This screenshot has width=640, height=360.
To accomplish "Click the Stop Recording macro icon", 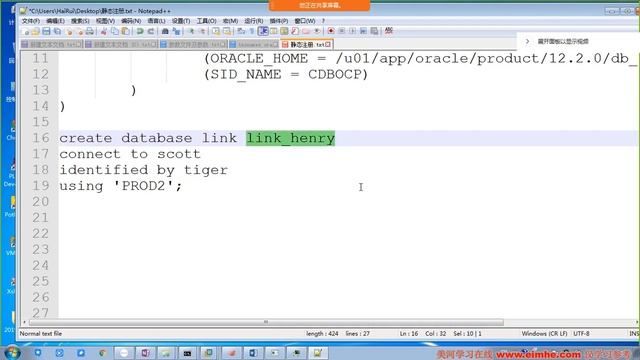I will 341,31.
